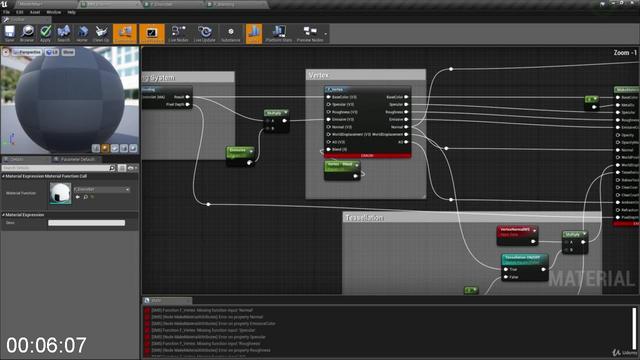Open the viewport Show dropdown

coord(68,52)
